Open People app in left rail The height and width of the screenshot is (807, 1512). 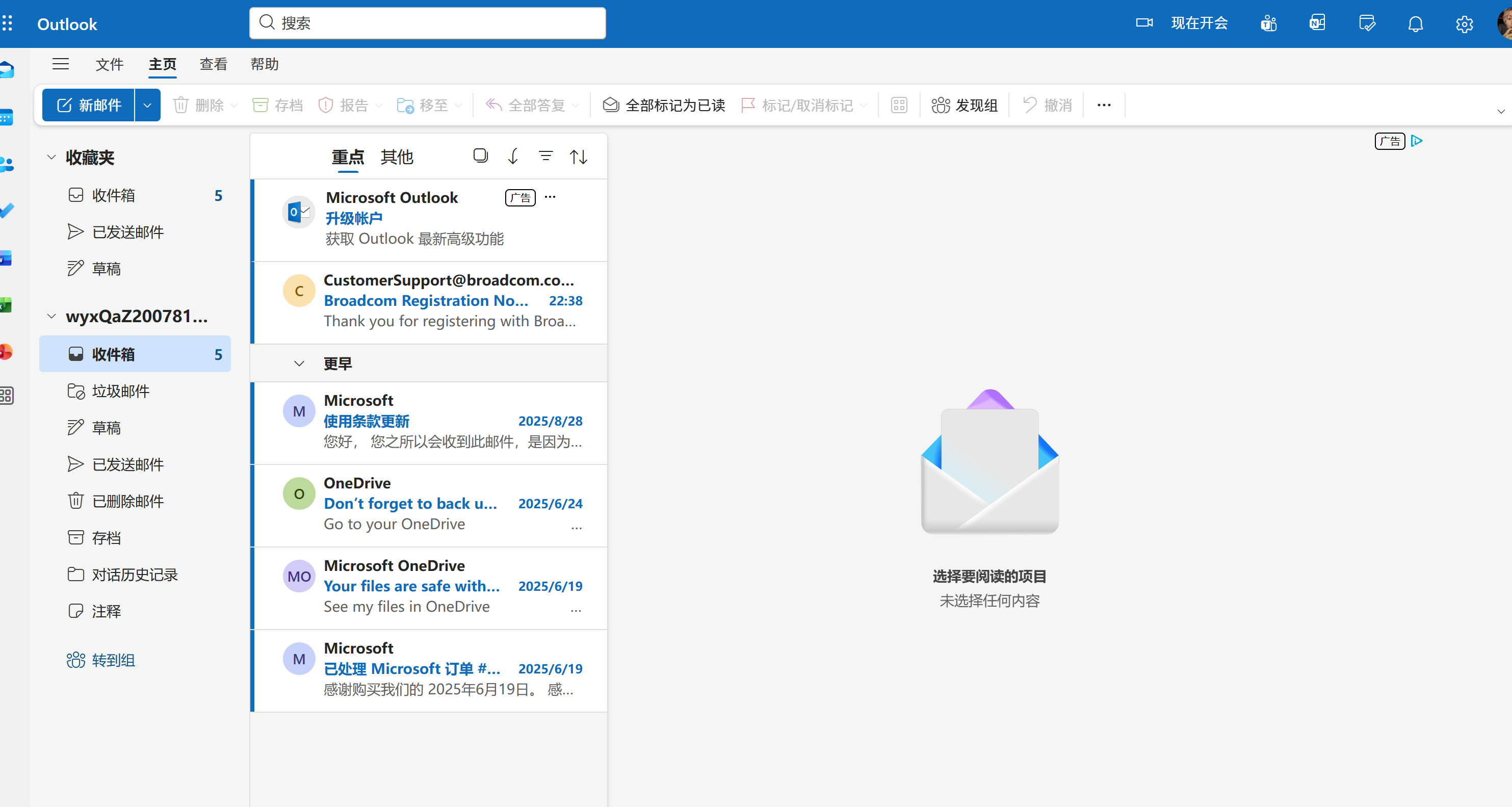point(7,164)
